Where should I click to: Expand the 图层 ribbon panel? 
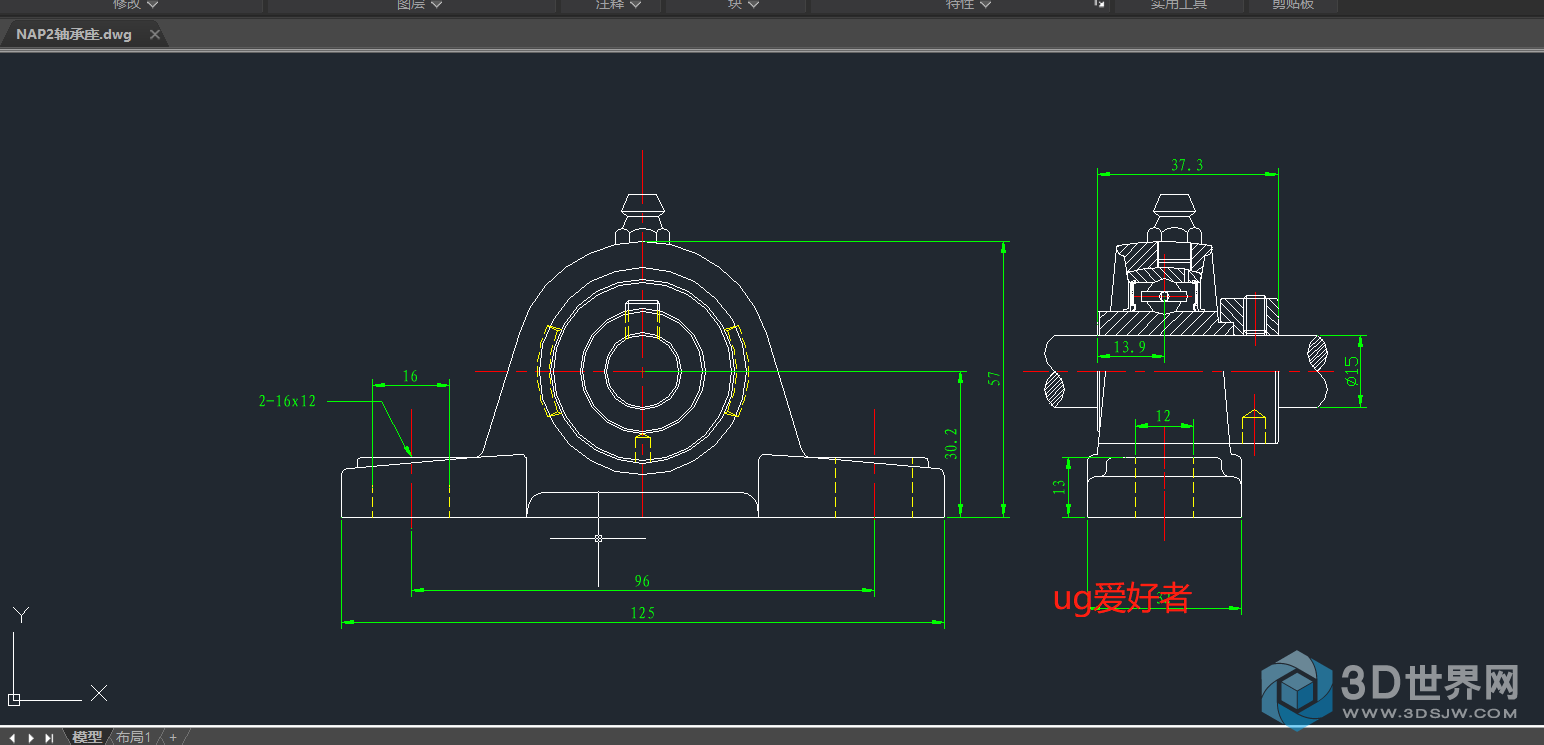click(x=420, y=5)
